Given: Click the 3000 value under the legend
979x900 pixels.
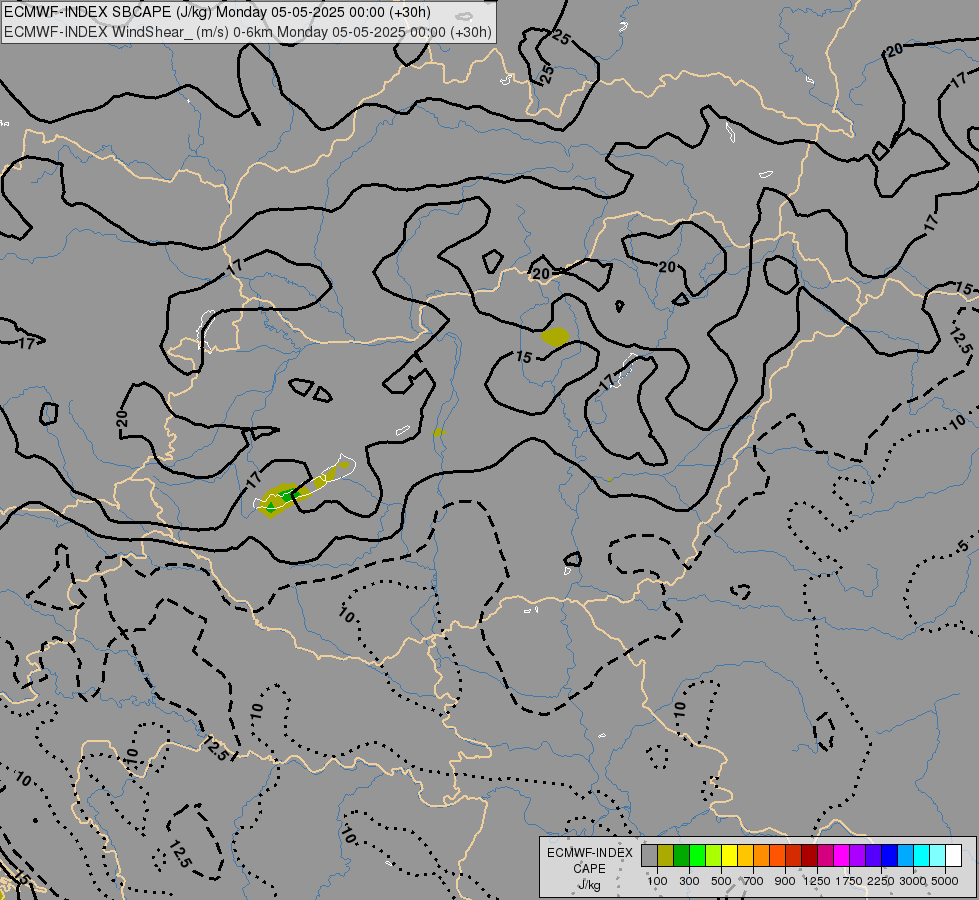Looking at the screenshot, I should click(913, 881).
